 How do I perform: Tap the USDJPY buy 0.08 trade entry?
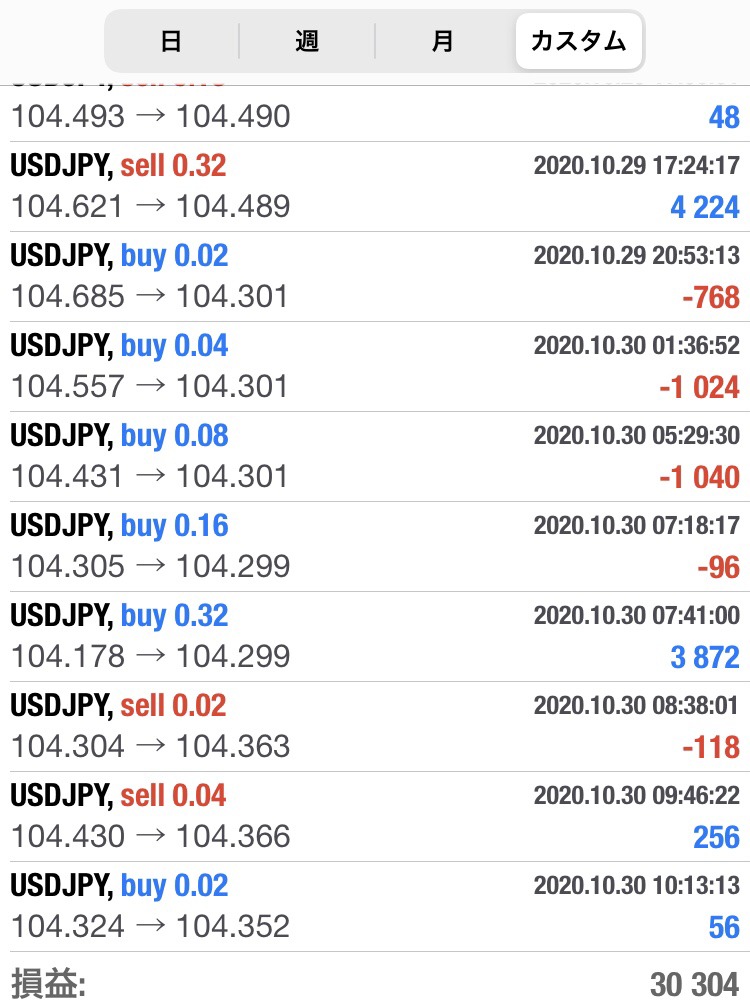(x=375, y=457)
